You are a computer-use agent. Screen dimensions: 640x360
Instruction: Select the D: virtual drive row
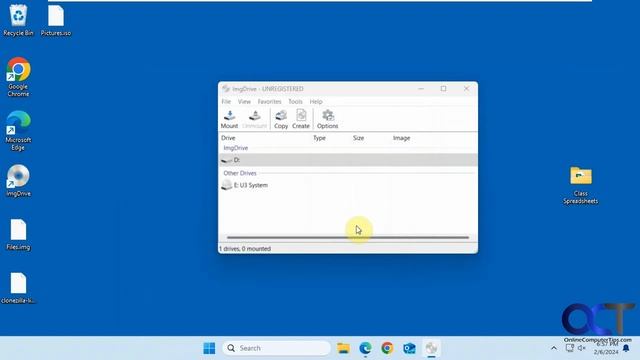(348, 160)
